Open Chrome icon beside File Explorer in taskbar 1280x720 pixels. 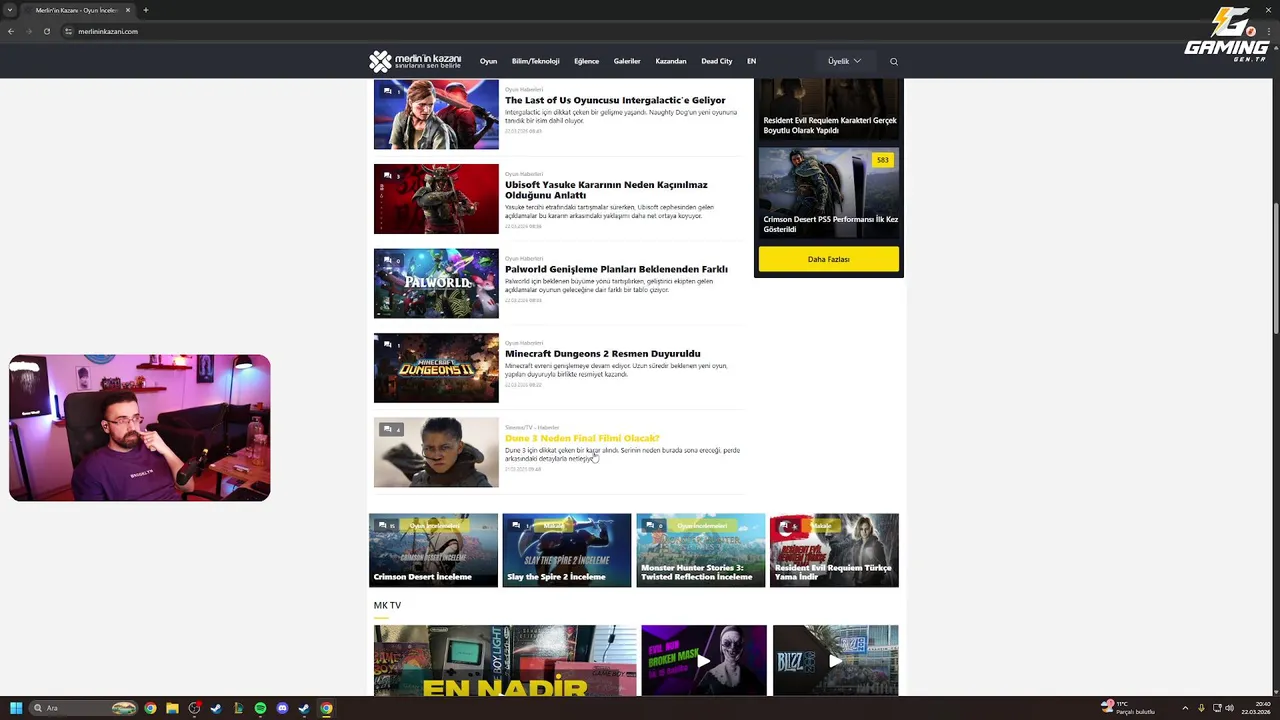point(150,708)
